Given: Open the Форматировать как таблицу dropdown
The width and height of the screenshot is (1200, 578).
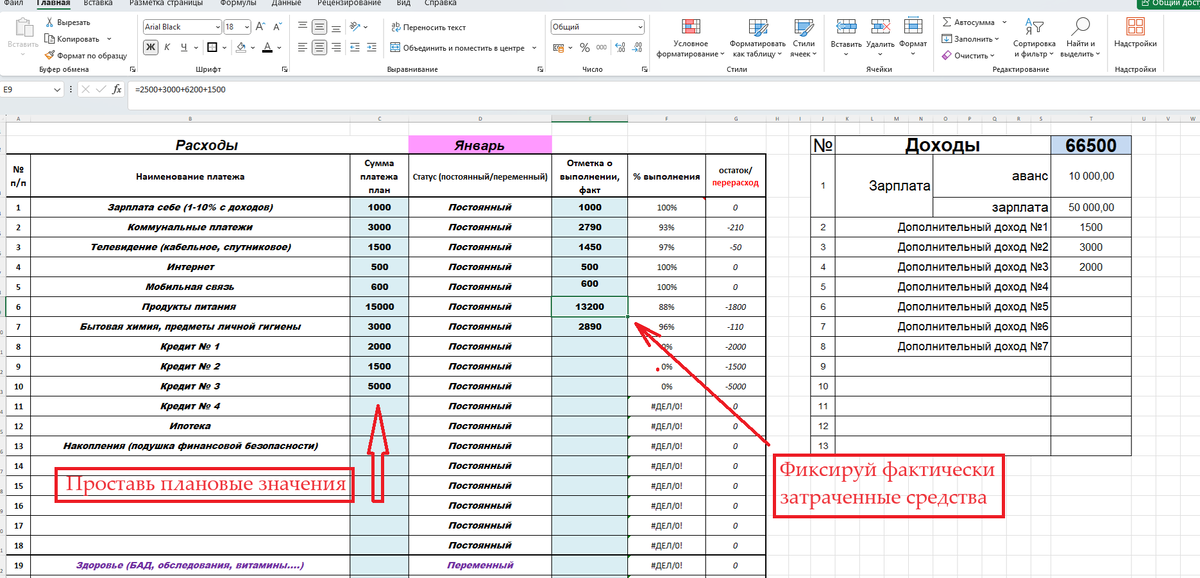Looking at the screenshot, I should click(x=757, y=39).
